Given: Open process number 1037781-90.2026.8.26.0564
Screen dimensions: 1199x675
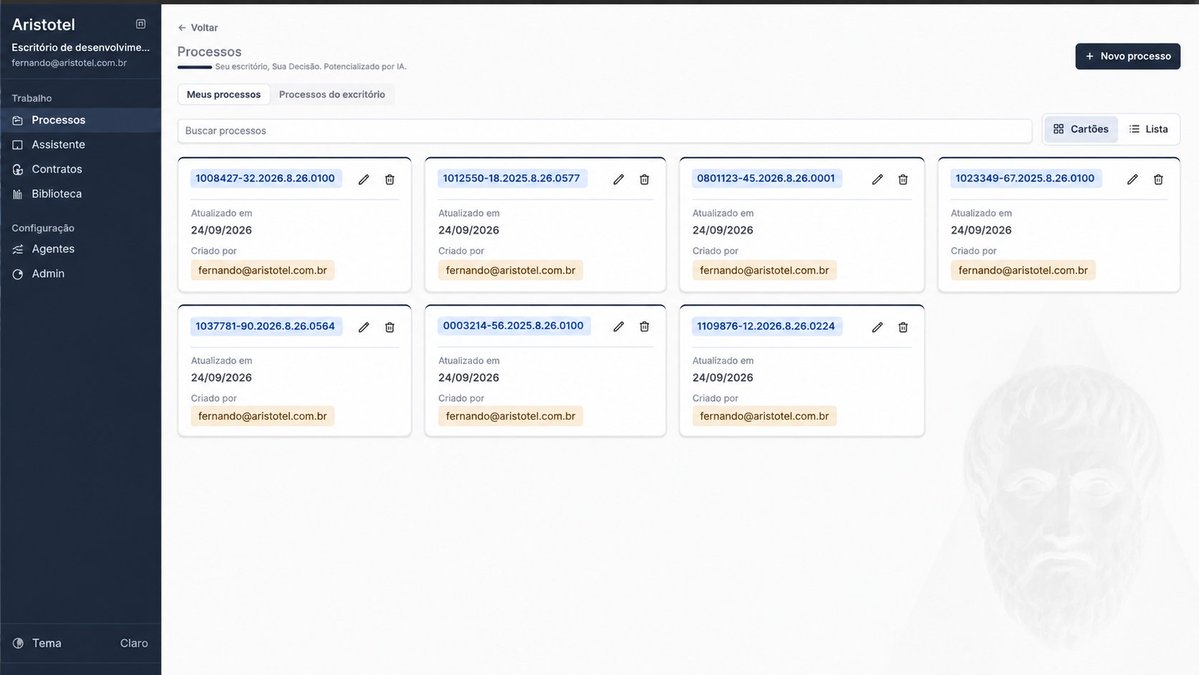Looking at the screenshot, I should pyautogui.click(x=265, y=326).
